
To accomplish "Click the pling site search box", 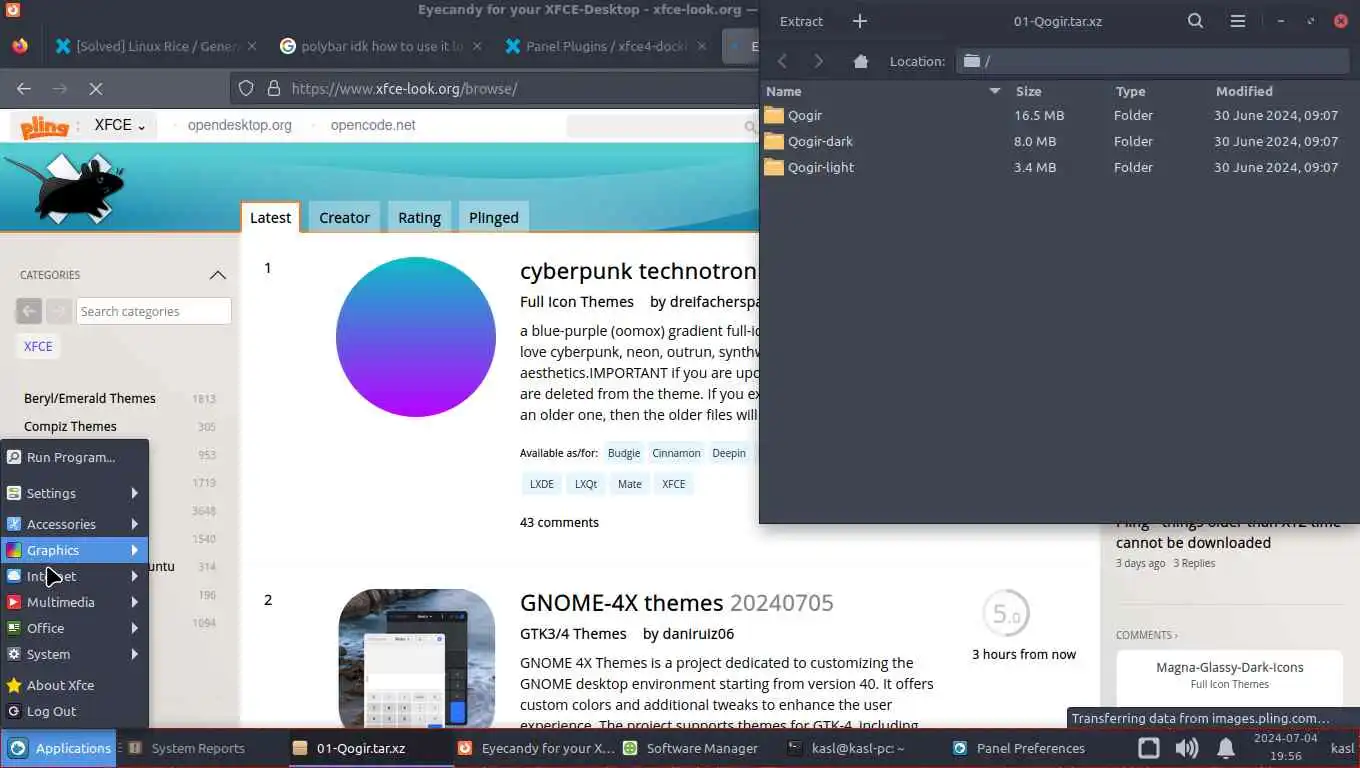I will 663,126.
